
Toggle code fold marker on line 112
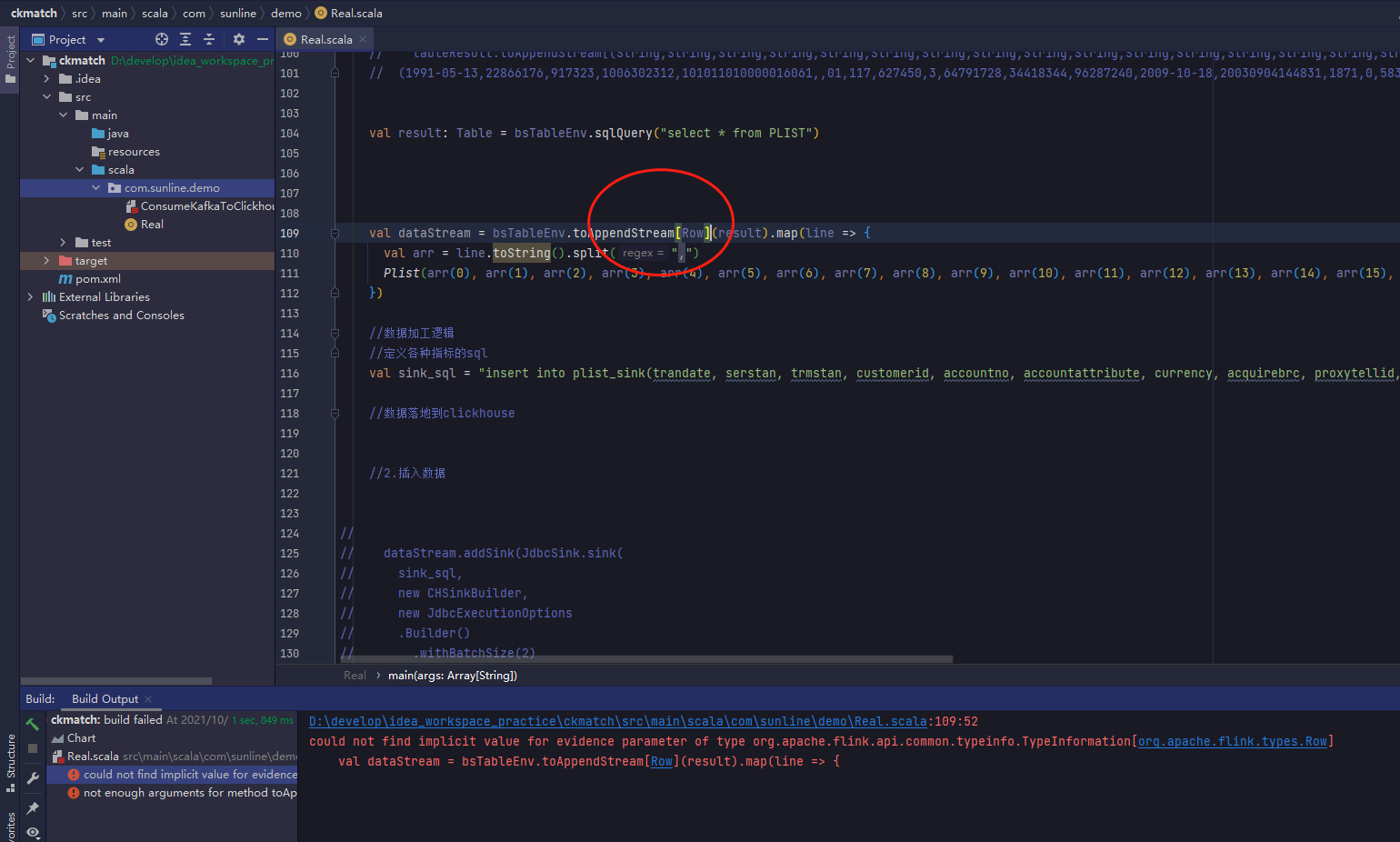click(335, 293)
